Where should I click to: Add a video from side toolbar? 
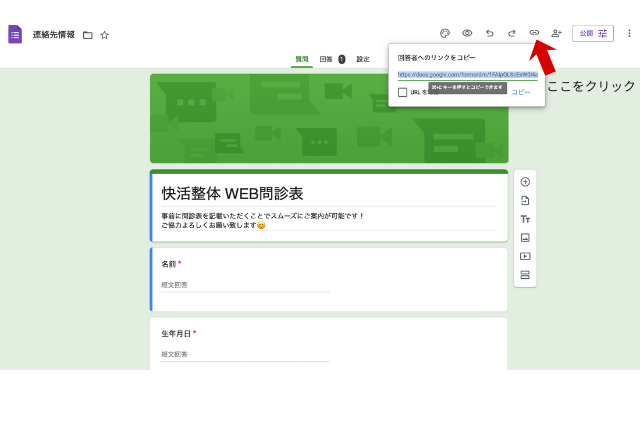(x=525, y=256)
